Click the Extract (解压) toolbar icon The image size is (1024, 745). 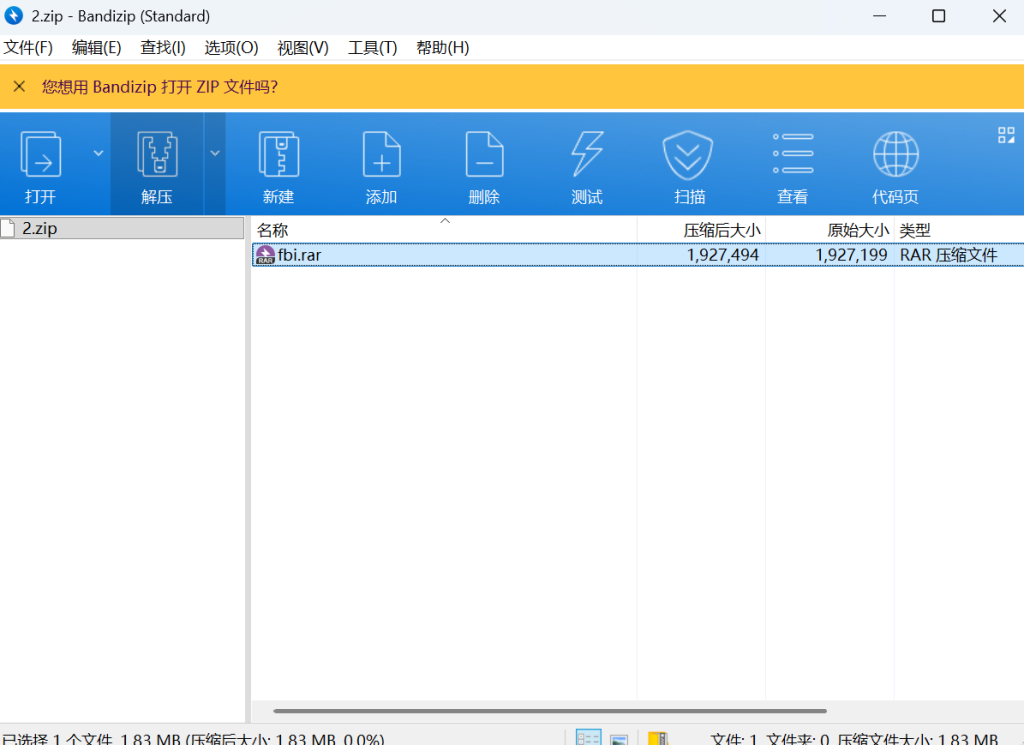[x=157, y=156]
